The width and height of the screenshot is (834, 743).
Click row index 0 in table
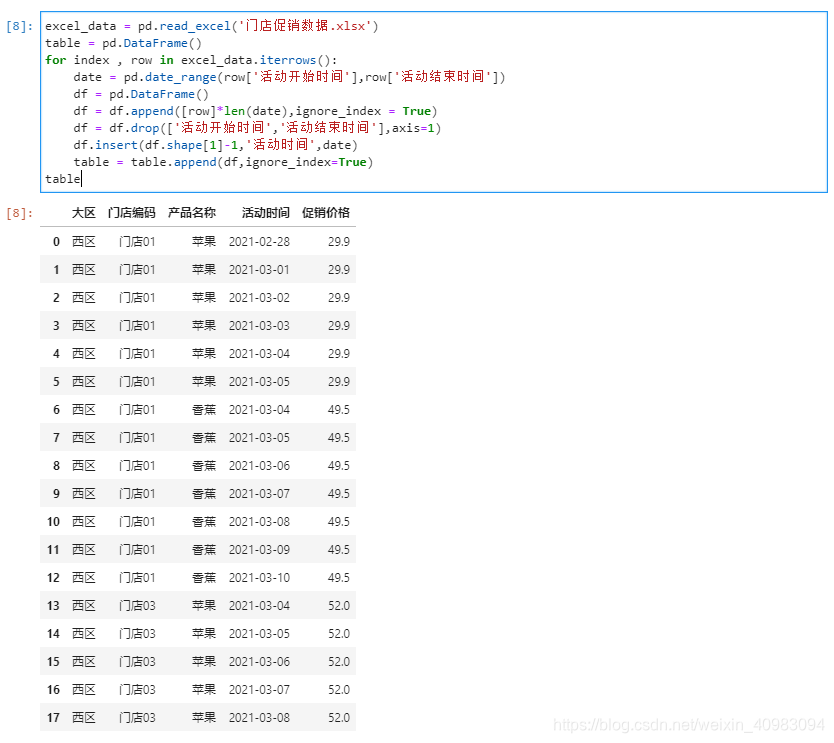point(56,241)
